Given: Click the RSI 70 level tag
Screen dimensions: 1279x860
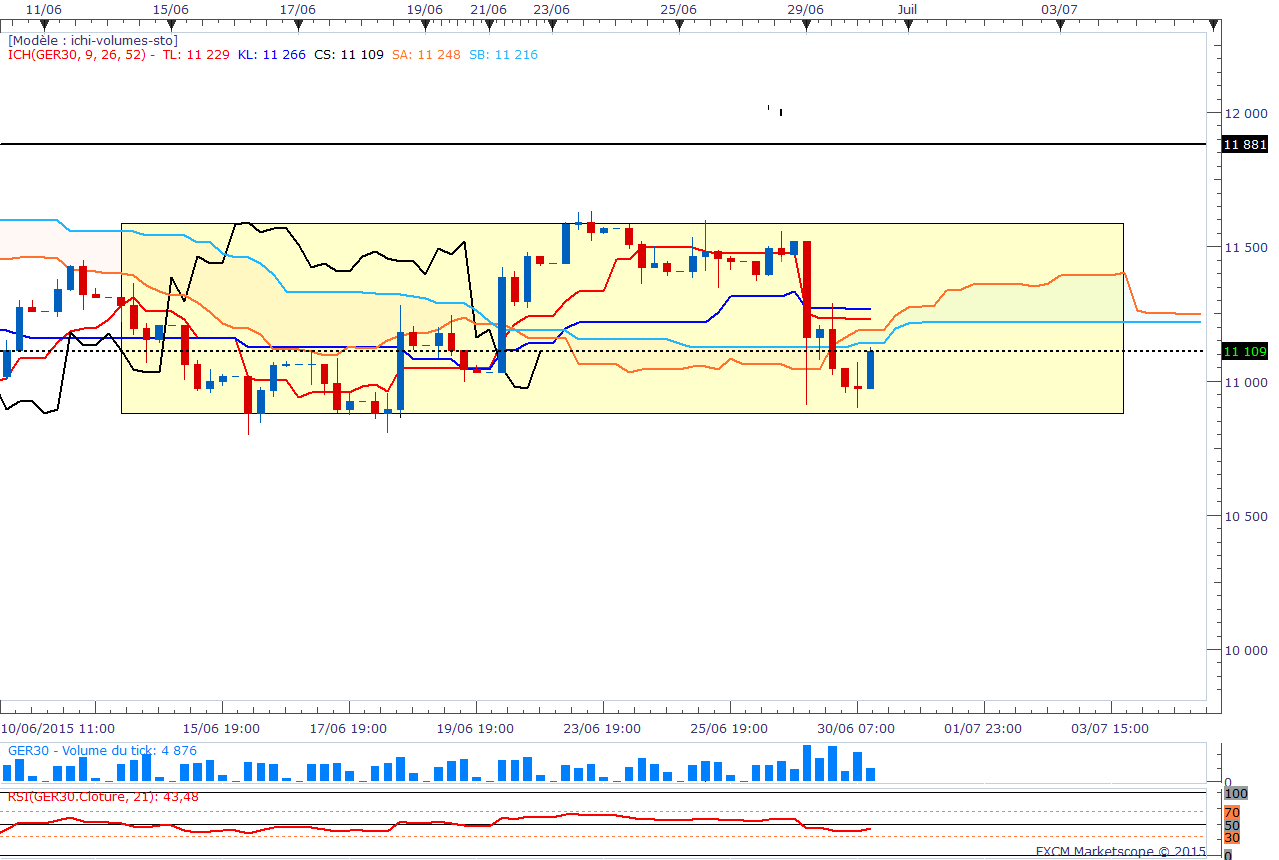Looking at the screenshot, I should click(1232, 812).
